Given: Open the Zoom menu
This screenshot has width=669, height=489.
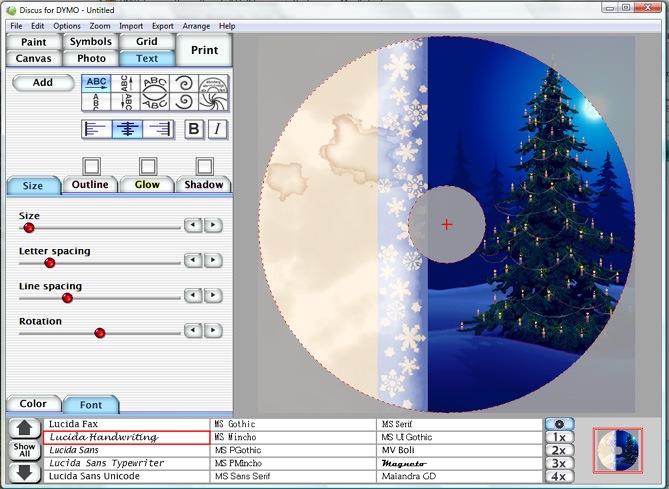Looking at the screenshot, I should [x=100, y=26].
